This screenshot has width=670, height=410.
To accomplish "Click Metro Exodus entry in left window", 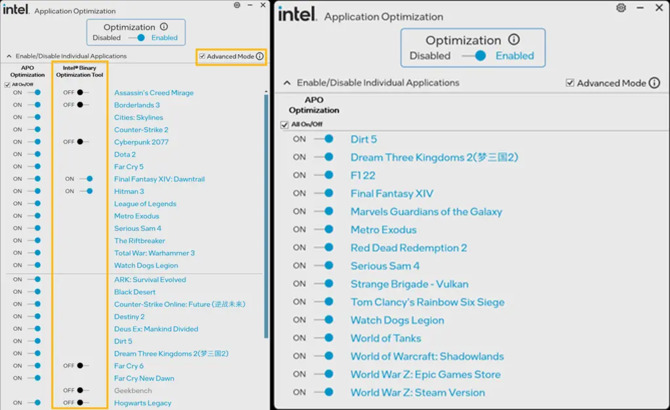I will point(136,216).
